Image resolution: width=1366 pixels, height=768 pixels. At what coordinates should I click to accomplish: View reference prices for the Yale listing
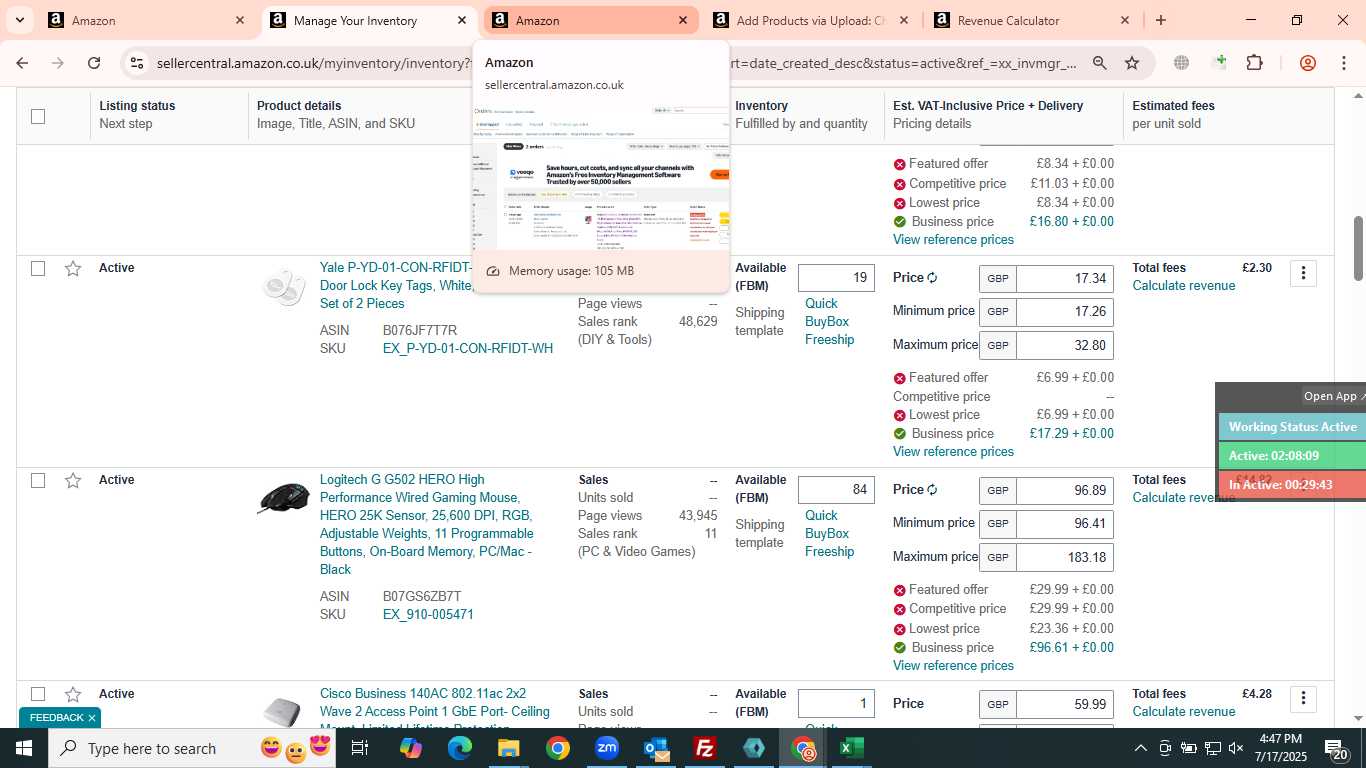[953, 452]
